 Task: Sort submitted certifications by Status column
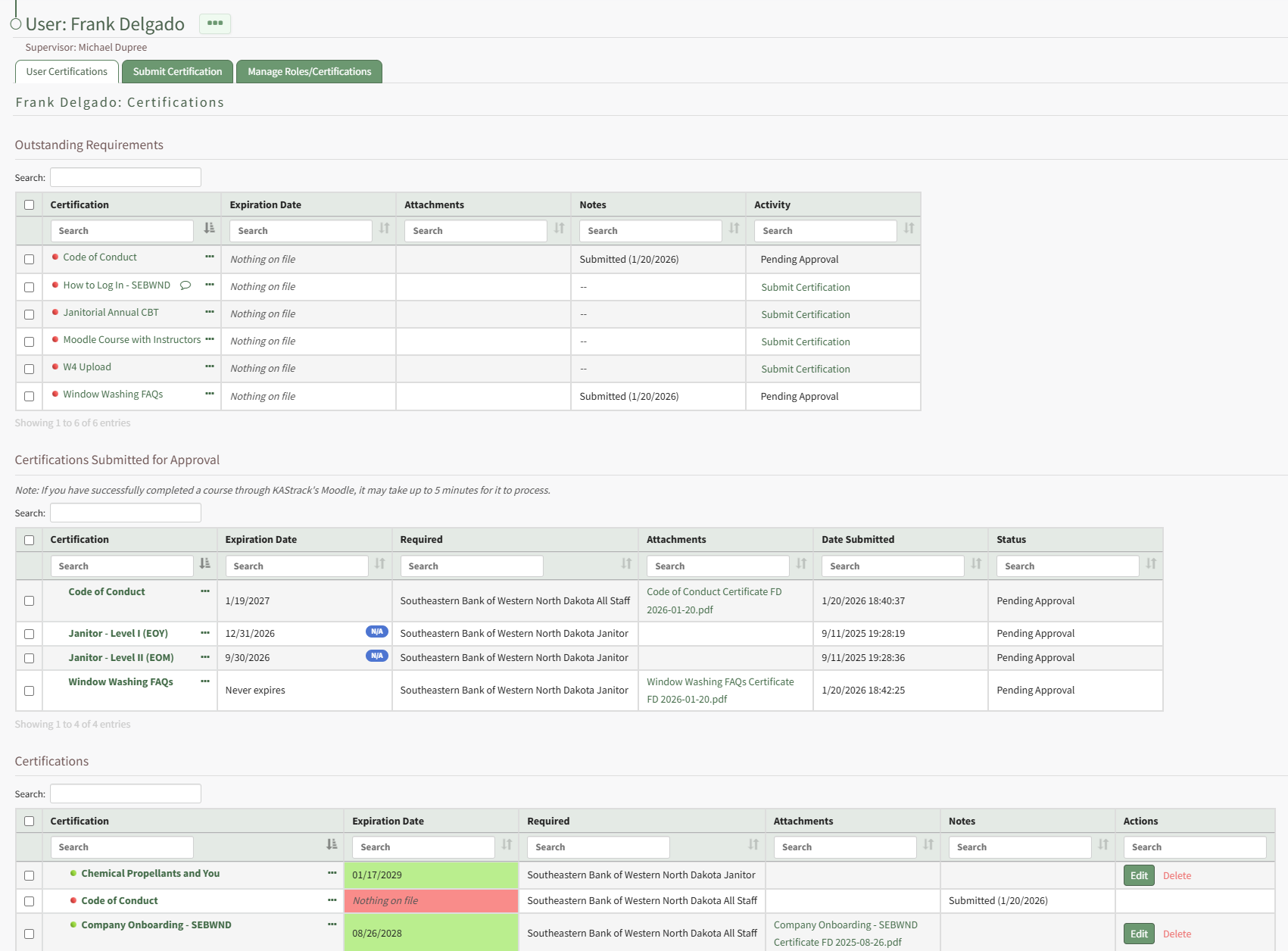1151,564
